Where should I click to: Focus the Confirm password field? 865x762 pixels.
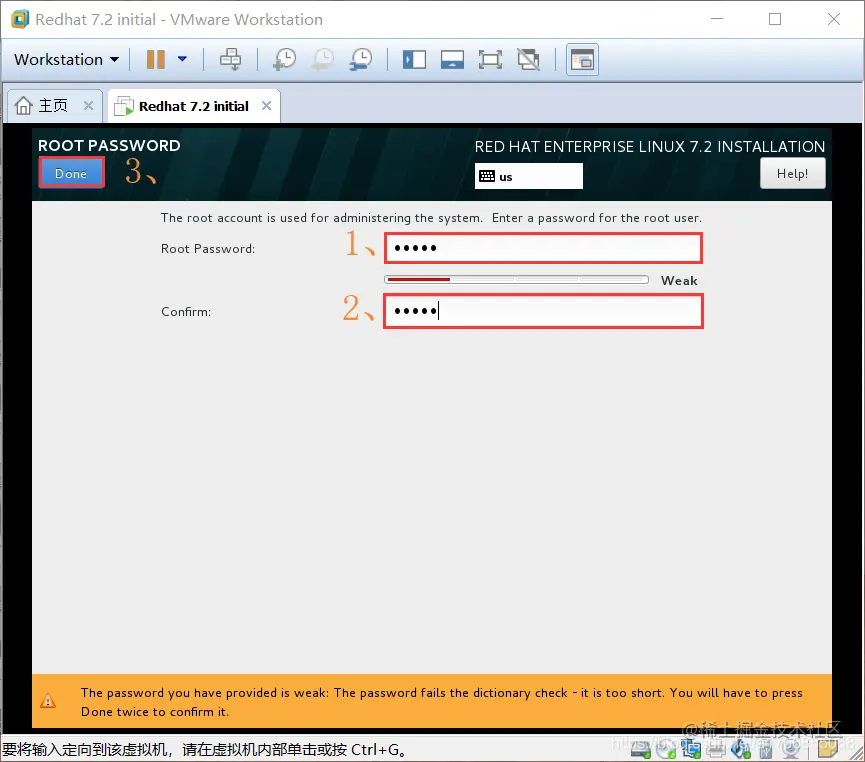[543, 311]
